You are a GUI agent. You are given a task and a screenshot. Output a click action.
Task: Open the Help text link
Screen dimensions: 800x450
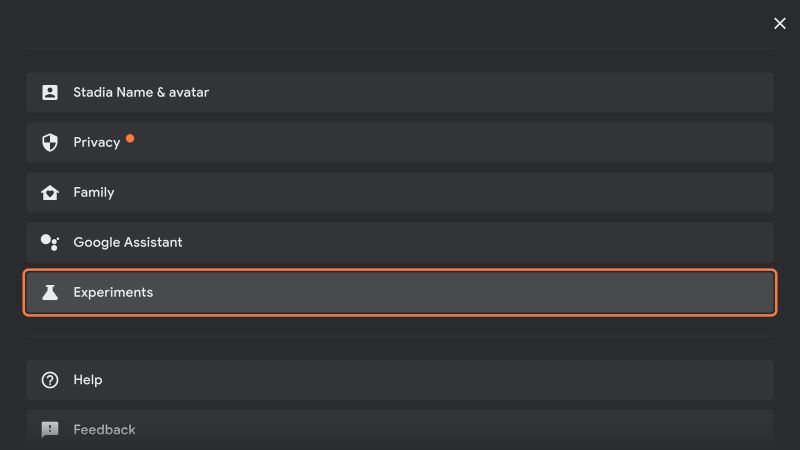click(x=88, y=380)
